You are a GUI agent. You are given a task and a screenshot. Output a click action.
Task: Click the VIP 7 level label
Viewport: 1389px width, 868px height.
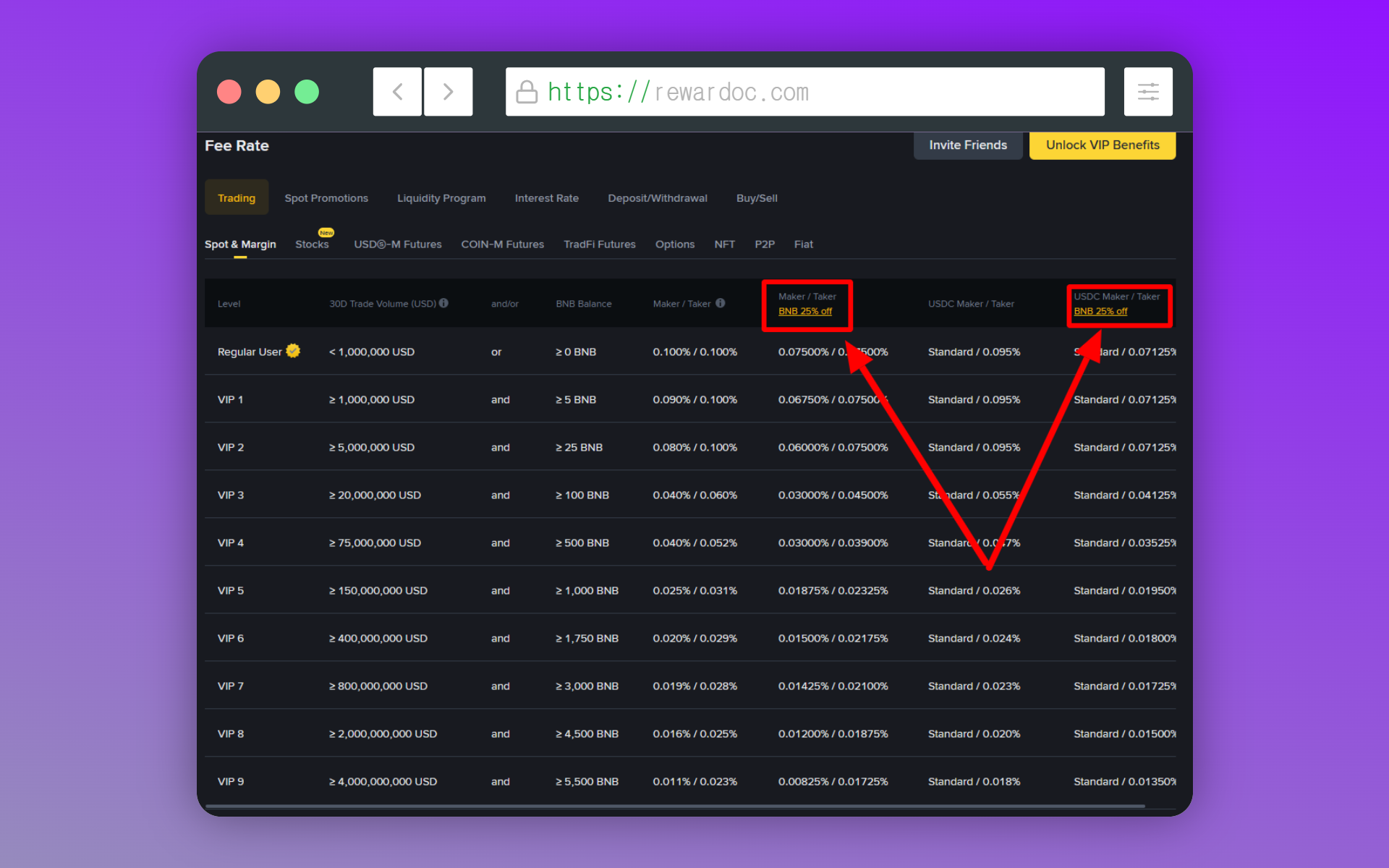coord(231,686)
